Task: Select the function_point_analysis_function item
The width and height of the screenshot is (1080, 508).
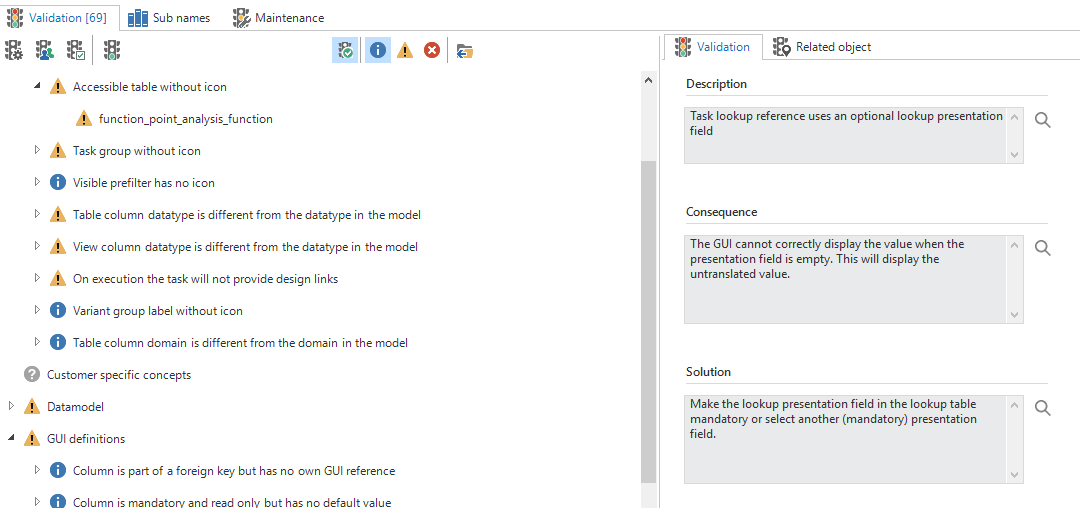Action: [185, 119]
